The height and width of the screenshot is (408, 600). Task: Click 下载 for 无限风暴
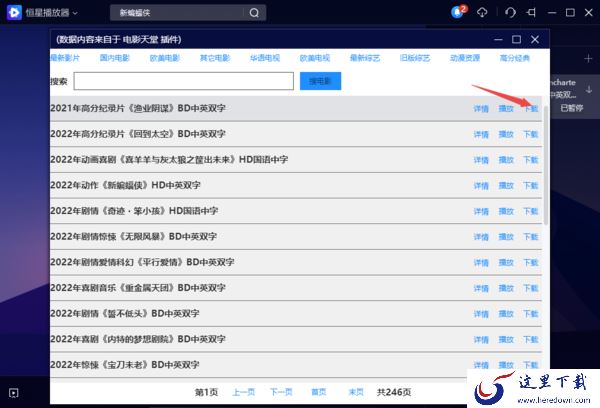click(x=531, y=237)
